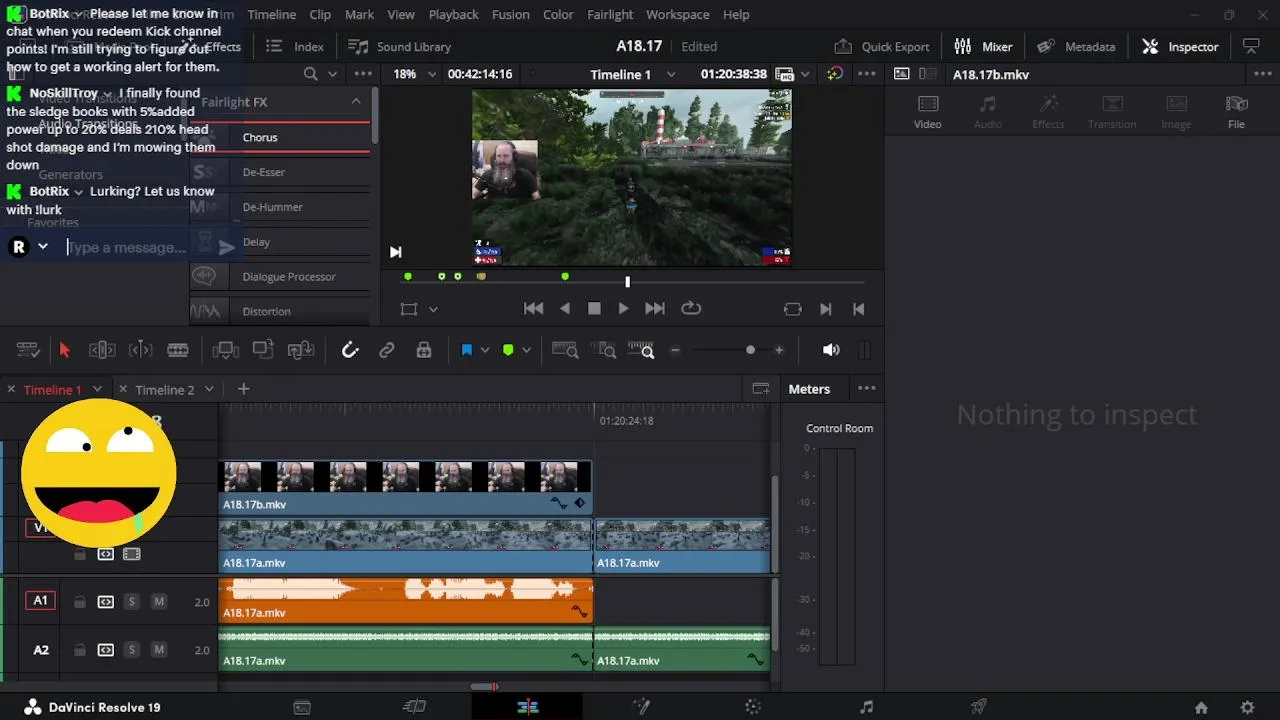Click the Replace Clip icon
Viewport: 1280px width, 720px height.
pos(301,350)
